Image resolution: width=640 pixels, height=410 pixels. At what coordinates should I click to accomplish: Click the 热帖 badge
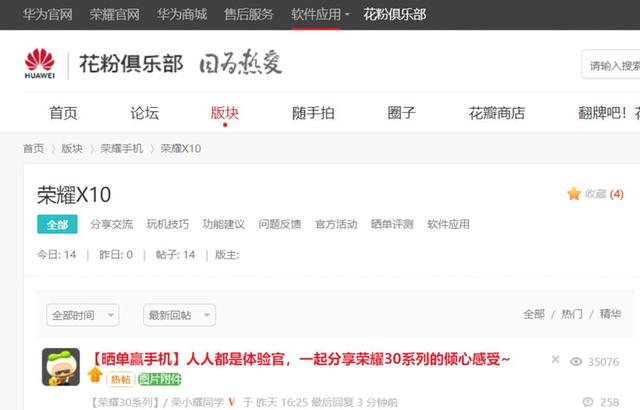(121, 379)
